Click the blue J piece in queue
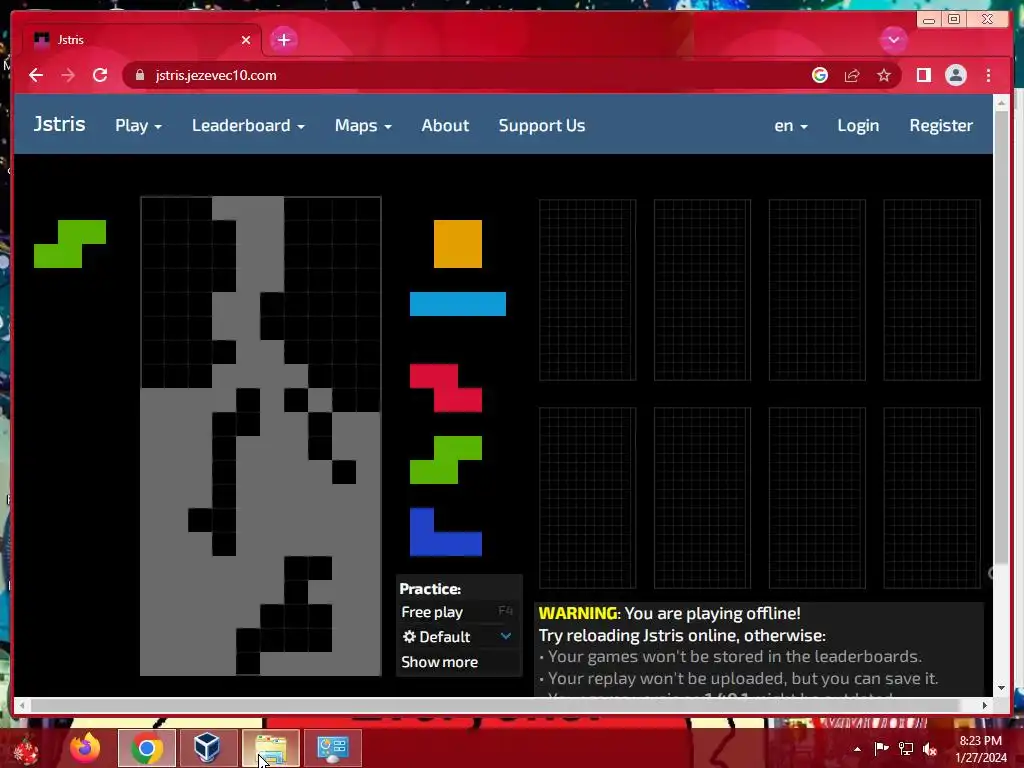The height and width of the screenshot is (768, 1024). click(446, 532)
